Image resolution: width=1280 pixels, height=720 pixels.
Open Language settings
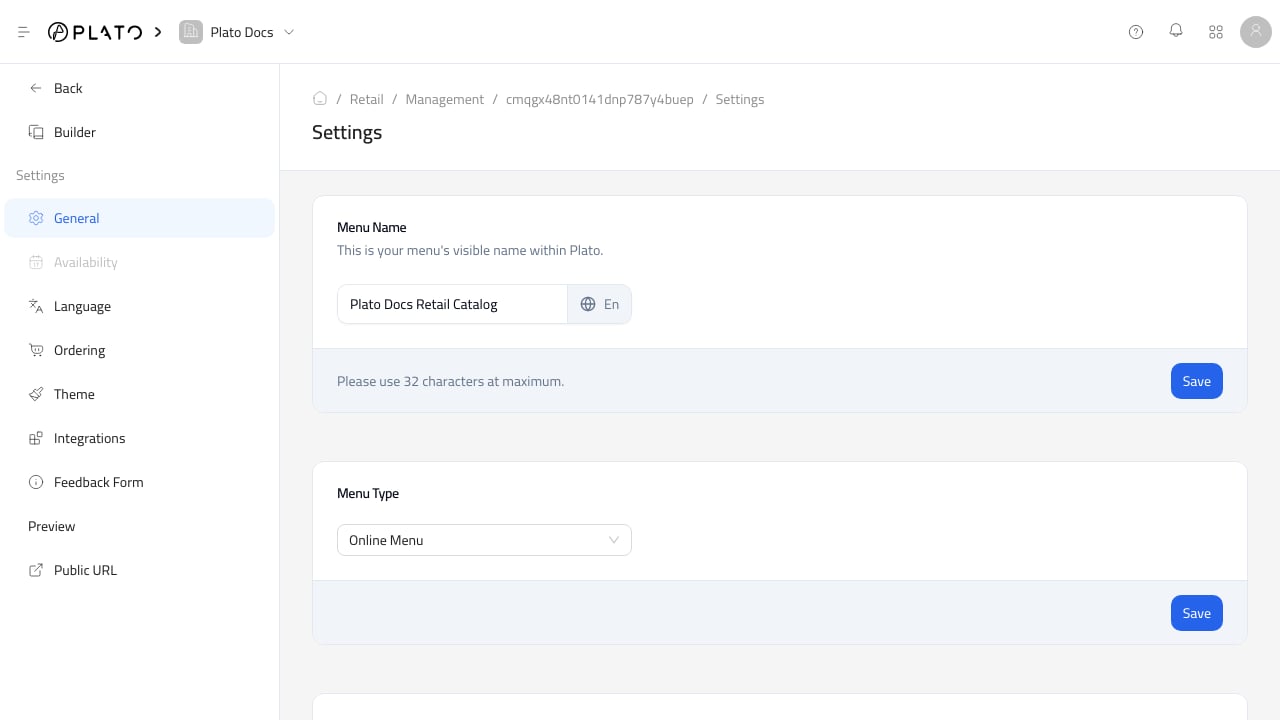(140, 306)
